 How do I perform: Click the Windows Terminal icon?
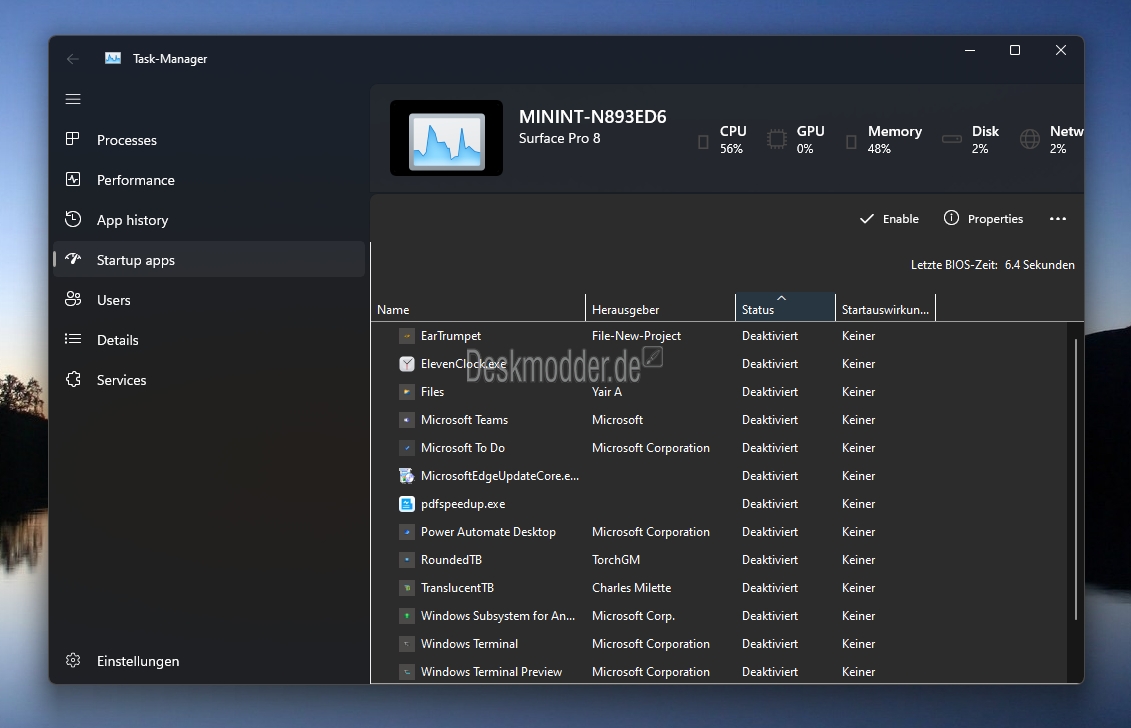pyautogui.click(x=407, y=644)
